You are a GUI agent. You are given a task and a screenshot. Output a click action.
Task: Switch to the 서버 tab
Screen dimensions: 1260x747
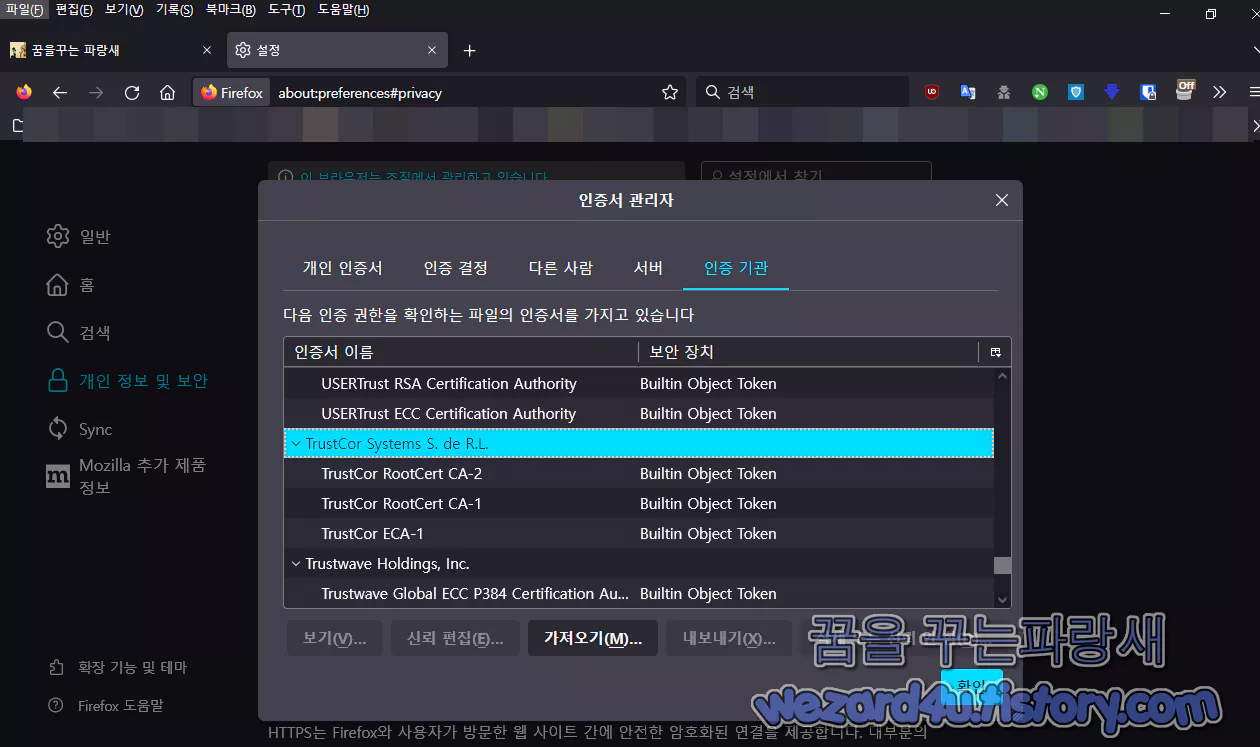click(648, 267)
